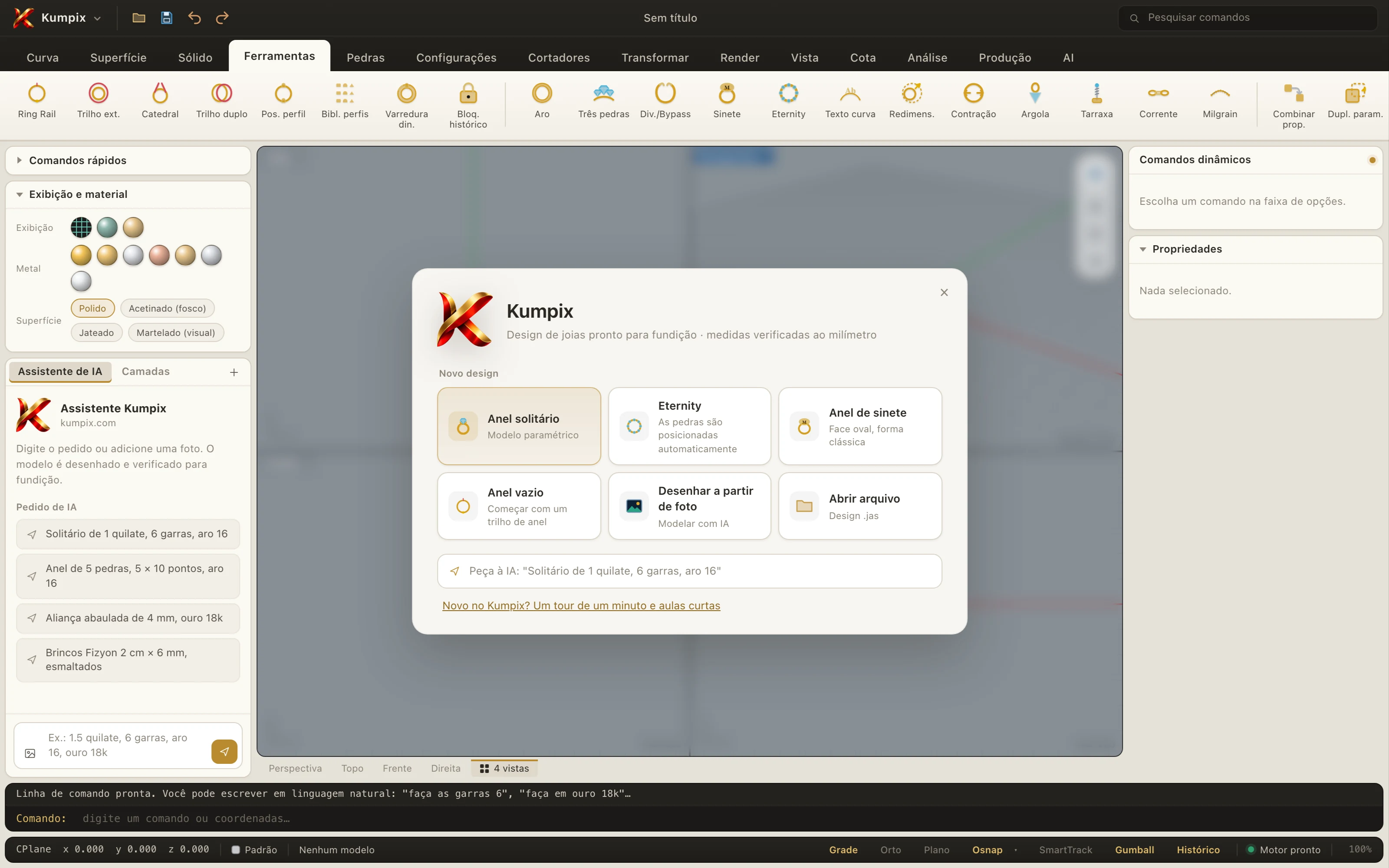The width and height of the screenshot is (1389, 868).
Task: Select the wireframe grid display swatch
Action: [x=81, y=227]
